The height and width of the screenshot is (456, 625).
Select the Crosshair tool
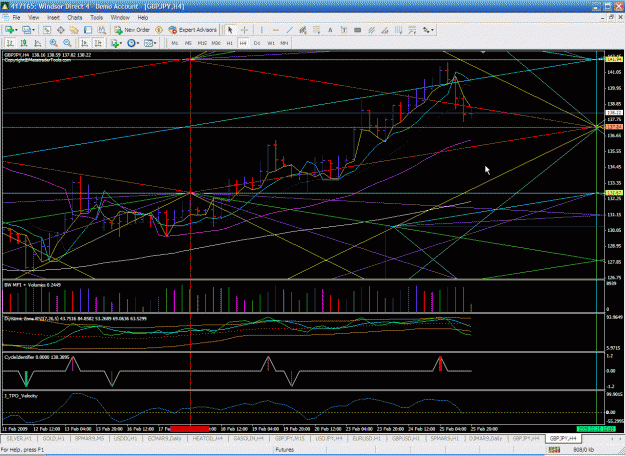pyautogui.click(x=244, y=30)
